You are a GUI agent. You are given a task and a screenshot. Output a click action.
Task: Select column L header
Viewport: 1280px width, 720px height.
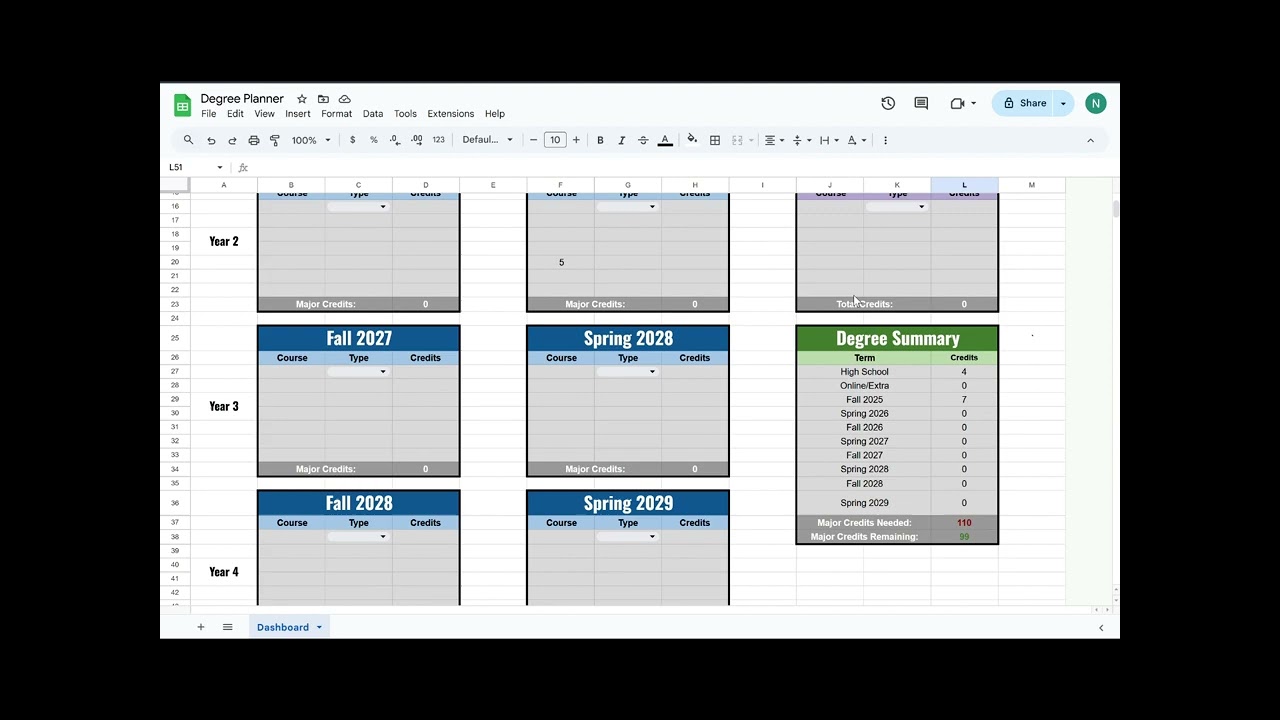[964, 185]
